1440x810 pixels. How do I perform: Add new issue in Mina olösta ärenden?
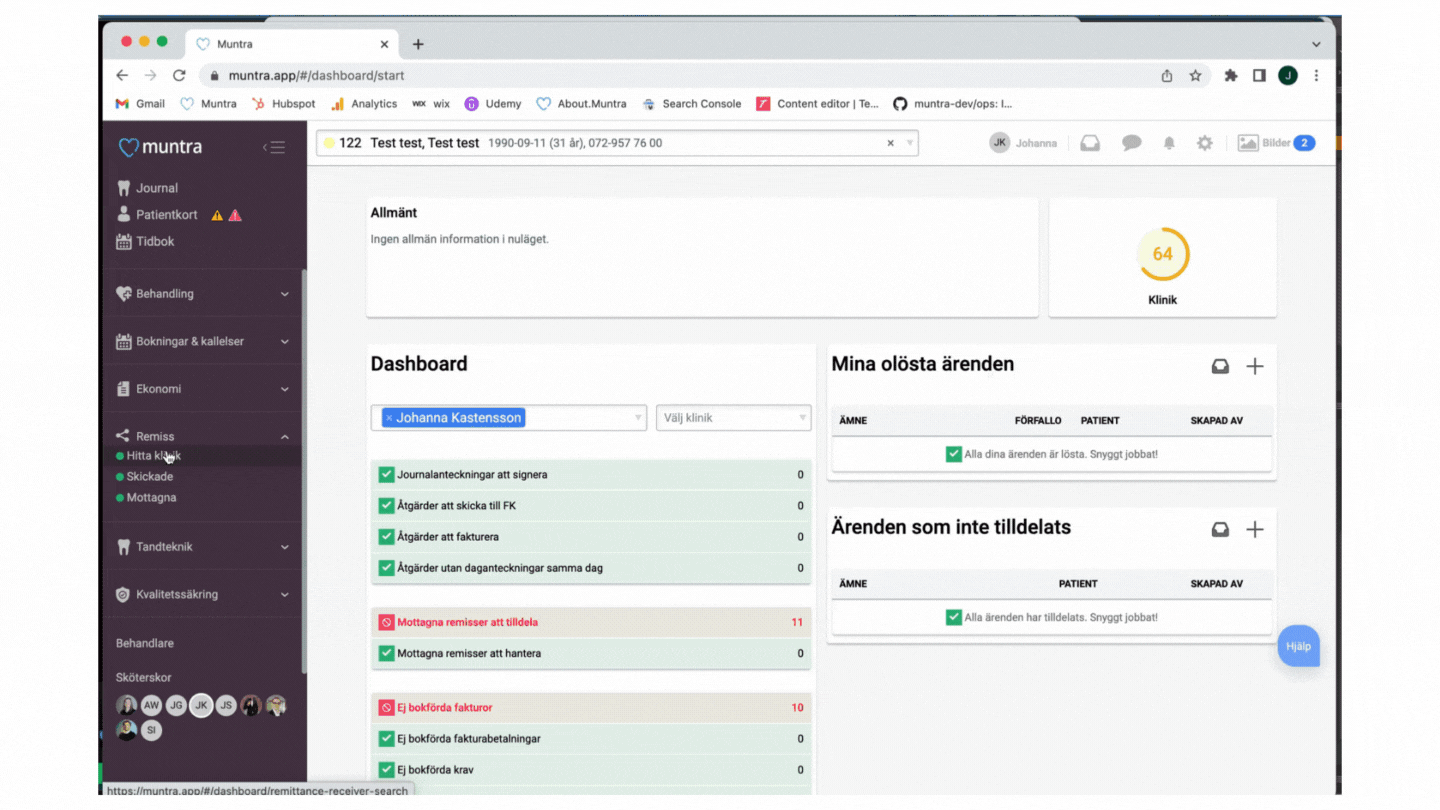(x=1255, y=367)
